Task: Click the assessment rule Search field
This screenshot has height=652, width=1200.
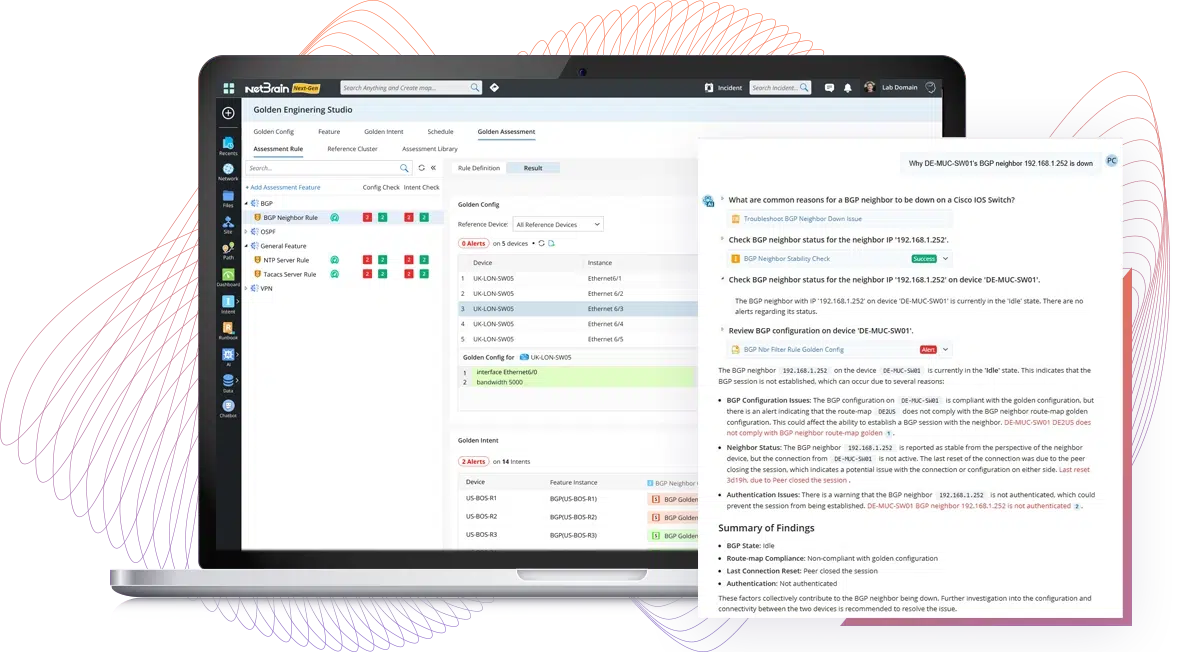Action: click(329, 168)
